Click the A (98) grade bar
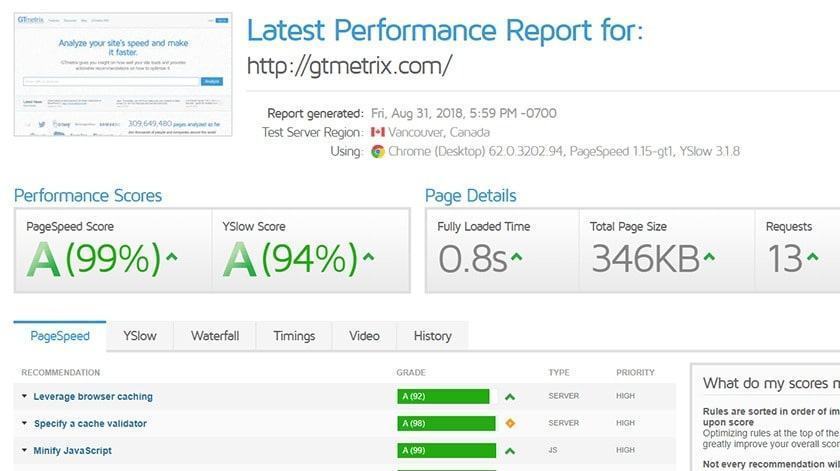840x471 pixels. (x=446, y=423)
